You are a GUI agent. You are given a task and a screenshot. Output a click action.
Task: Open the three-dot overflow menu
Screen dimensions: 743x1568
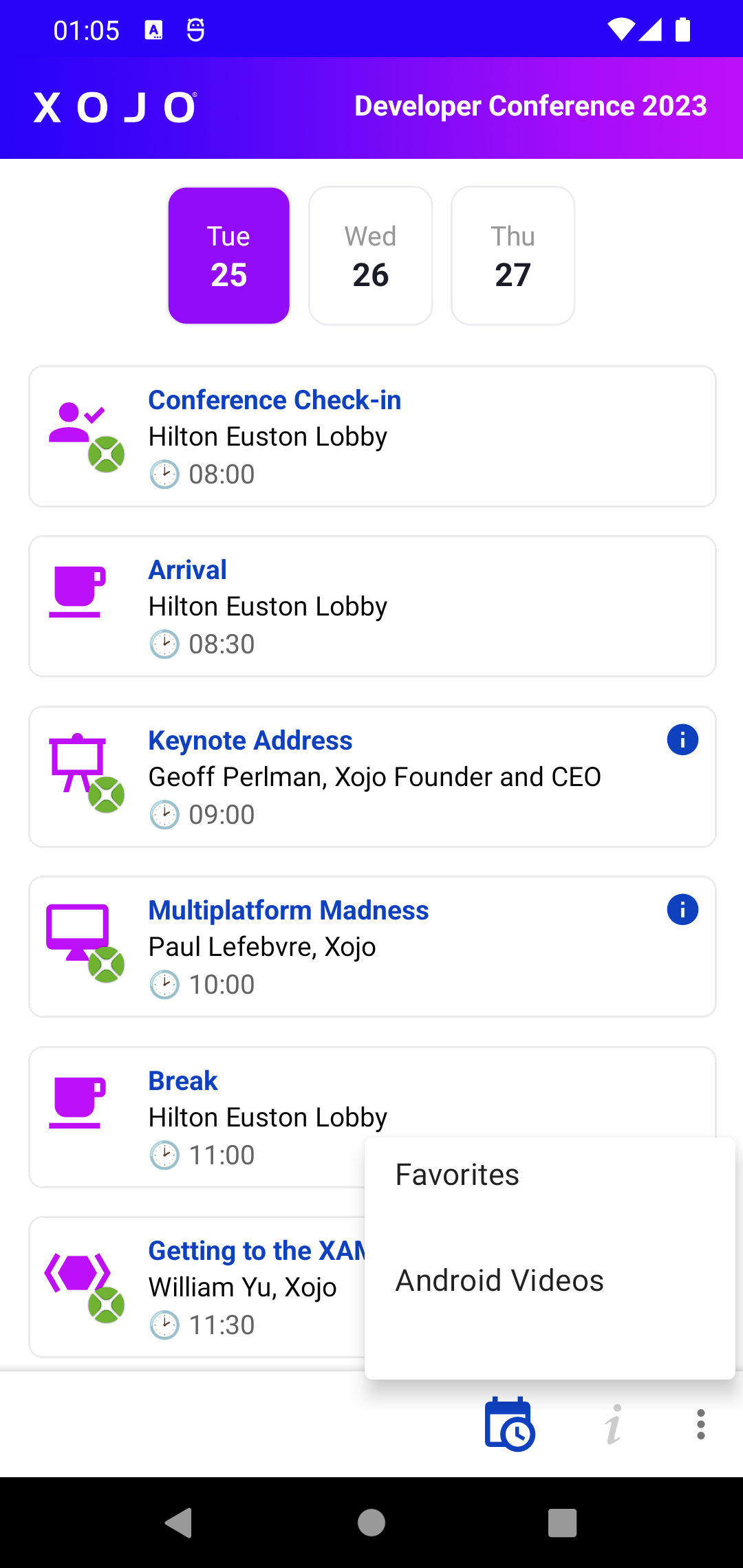[x=700, y=1424]
